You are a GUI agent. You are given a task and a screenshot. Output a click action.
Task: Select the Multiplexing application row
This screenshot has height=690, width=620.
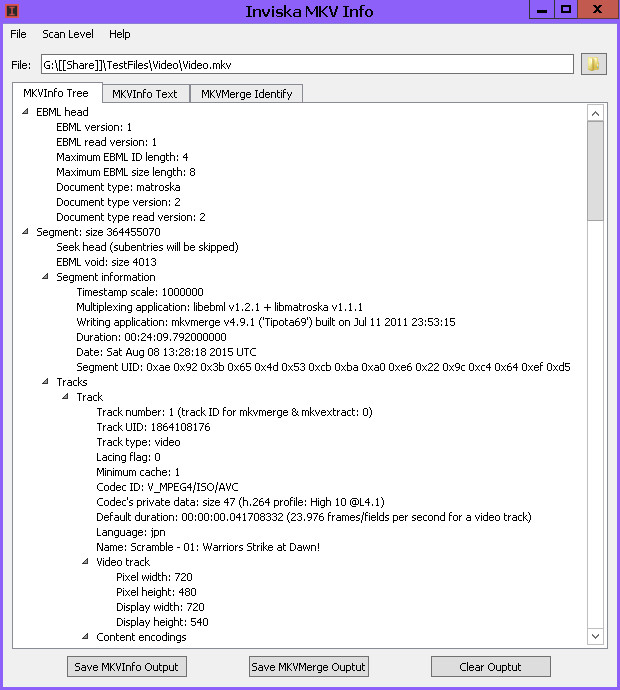pos(219,307)
